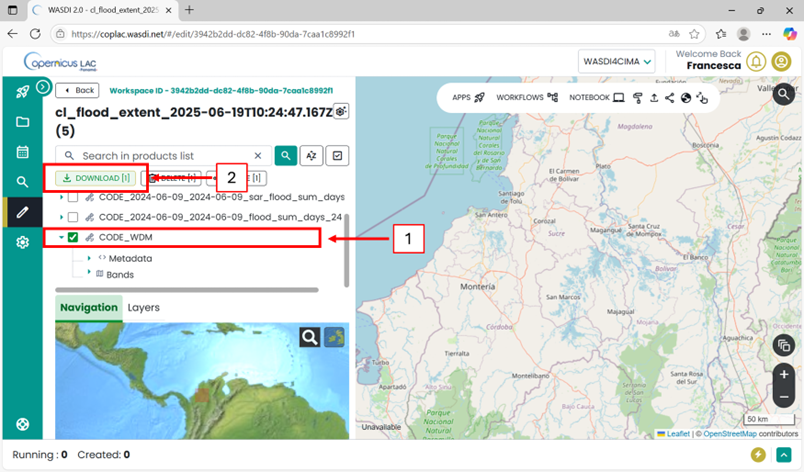The image size is (804, 472).
Task: Click the DOWNLOAD [1] button
Action: [x=96, y=178]
